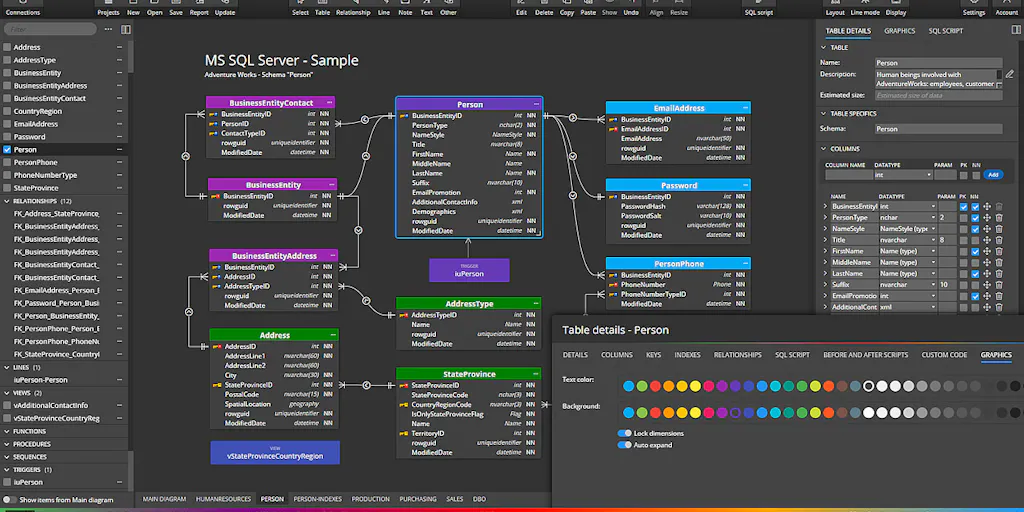Check the BusinessEntity checkbox in sidebar list
1024x512 pixels.
tap(7, 72)
